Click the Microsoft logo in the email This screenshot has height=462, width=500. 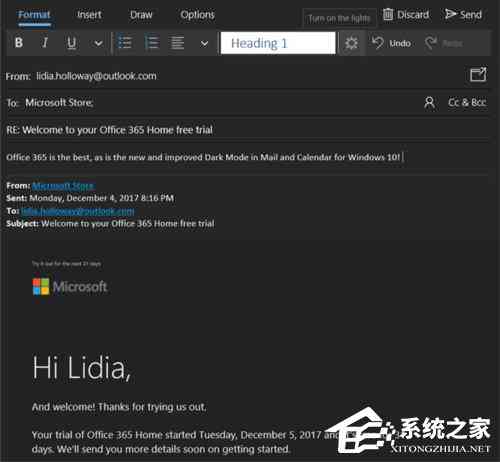70,287
